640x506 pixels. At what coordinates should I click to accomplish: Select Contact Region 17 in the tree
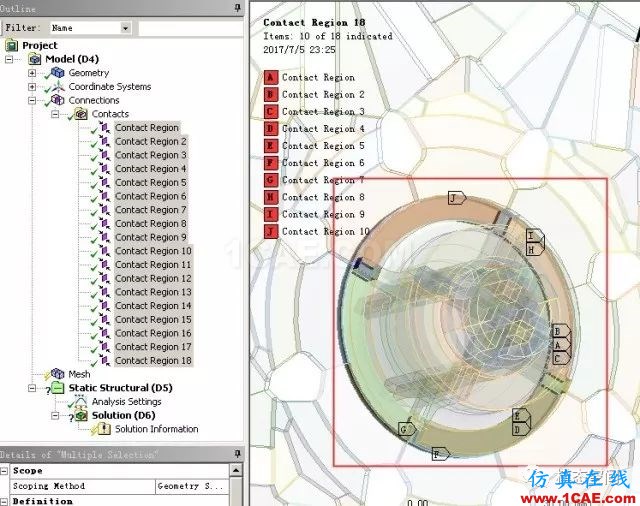click(153, 347)
